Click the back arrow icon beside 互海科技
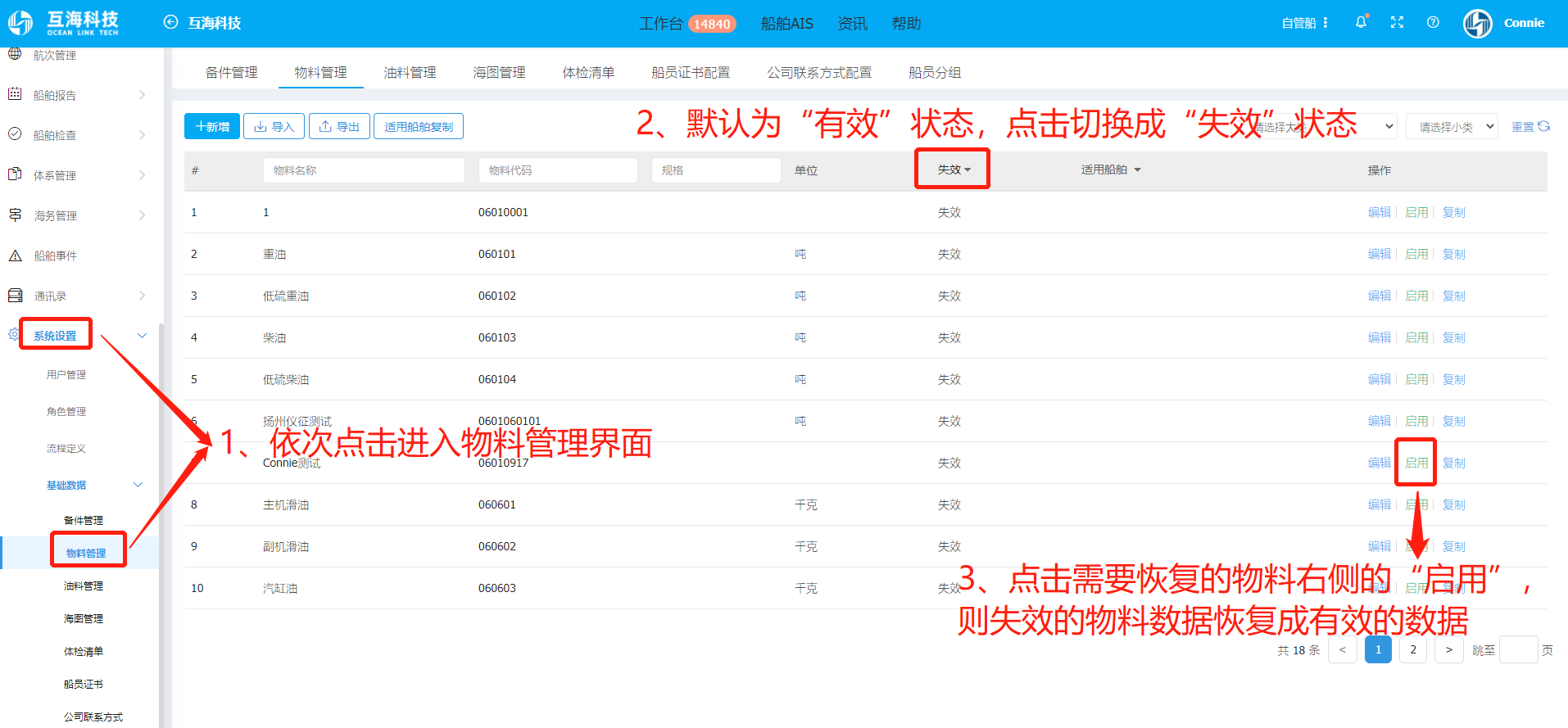The image size is (1568, 728). point(170,22)
